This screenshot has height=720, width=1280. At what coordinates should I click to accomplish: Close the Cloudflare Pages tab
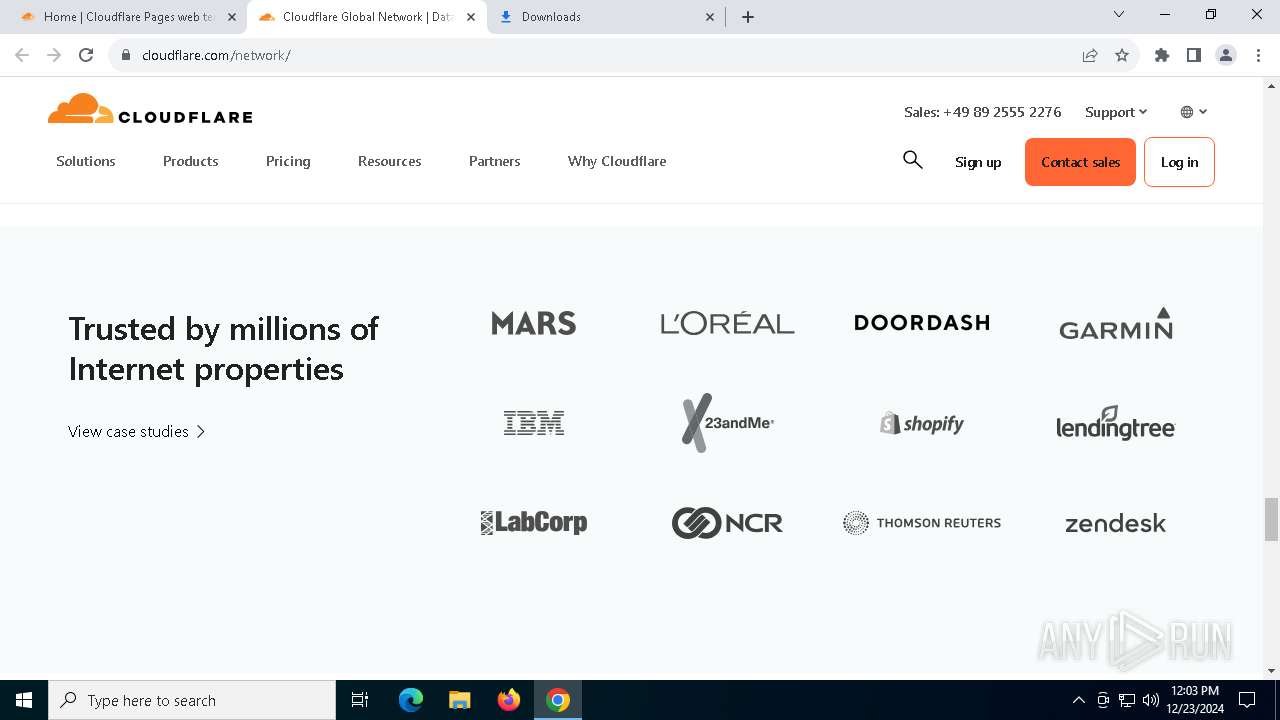pyautogui.click(x=232, y=17)
